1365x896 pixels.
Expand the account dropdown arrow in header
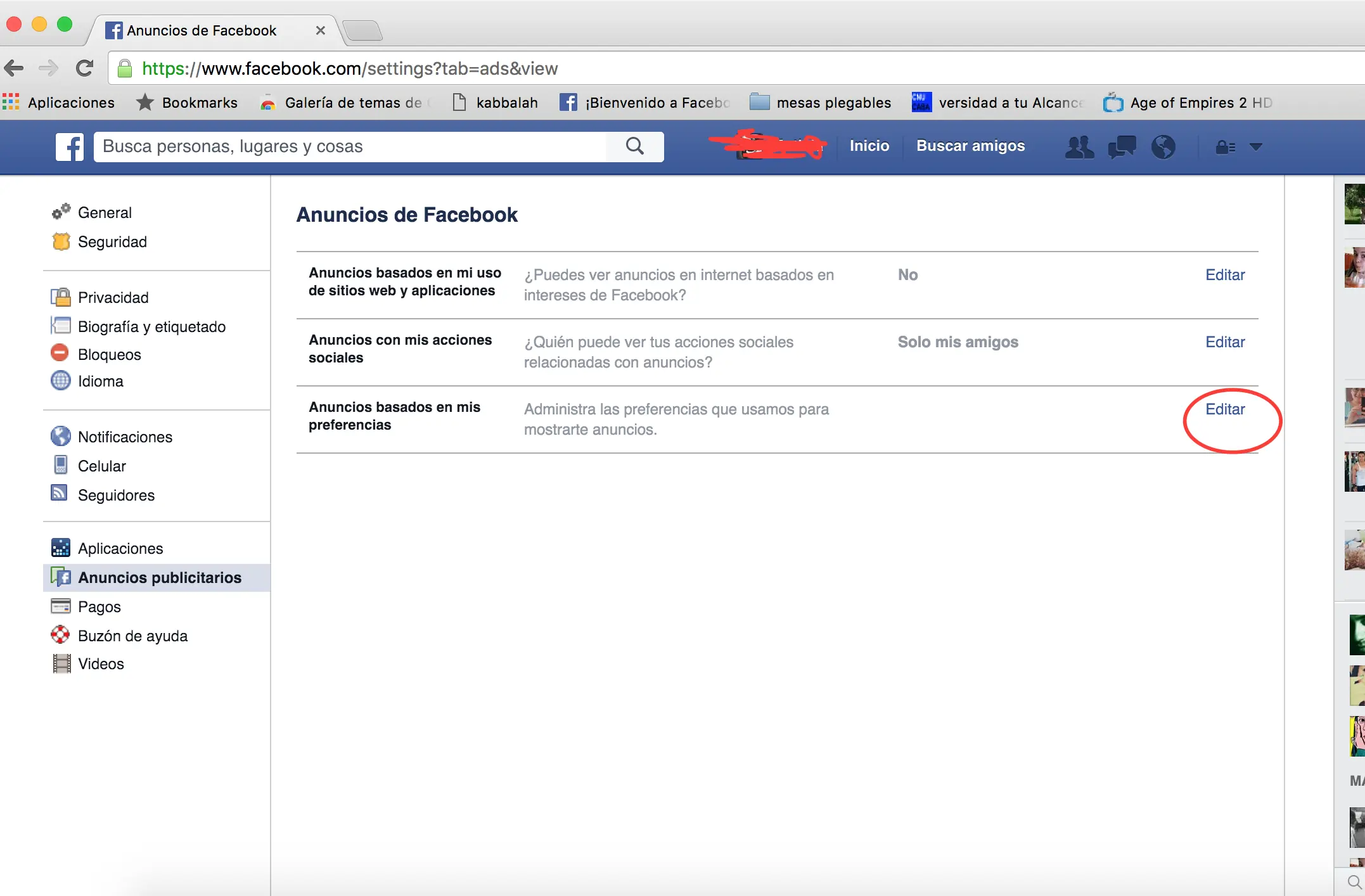tap(1255, 147)
